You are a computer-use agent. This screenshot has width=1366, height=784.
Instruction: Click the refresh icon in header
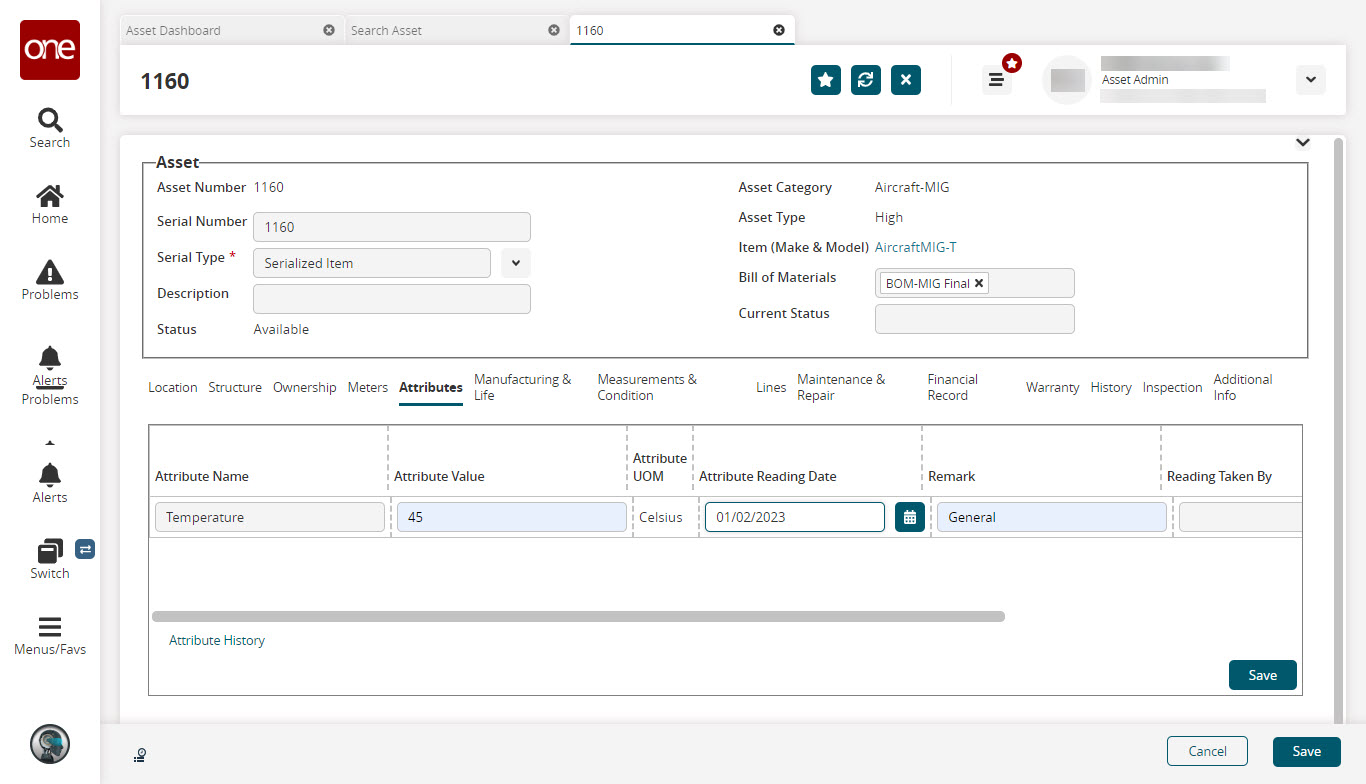[865, 80]
